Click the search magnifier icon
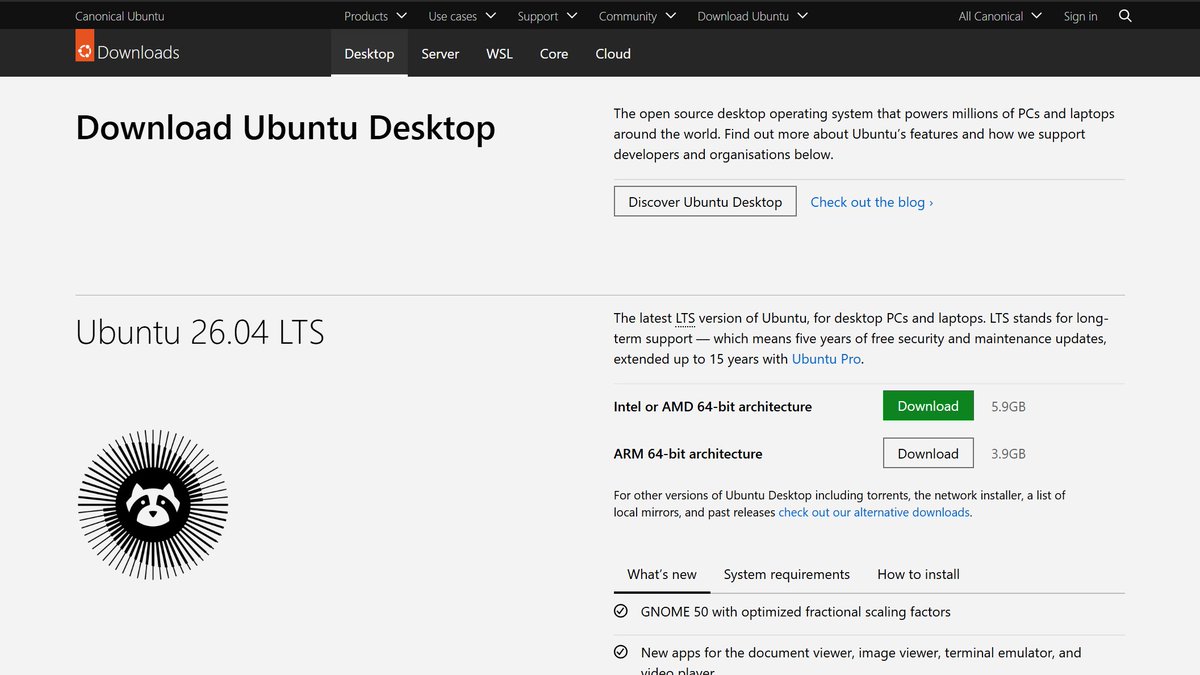The image size is (1200, 675). pyautogui.click(x=1125, y=16)
